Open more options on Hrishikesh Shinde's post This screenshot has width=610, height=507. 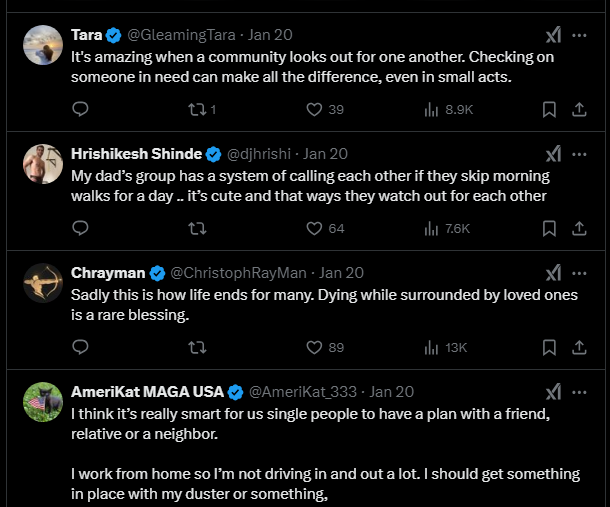pos(579,154)
